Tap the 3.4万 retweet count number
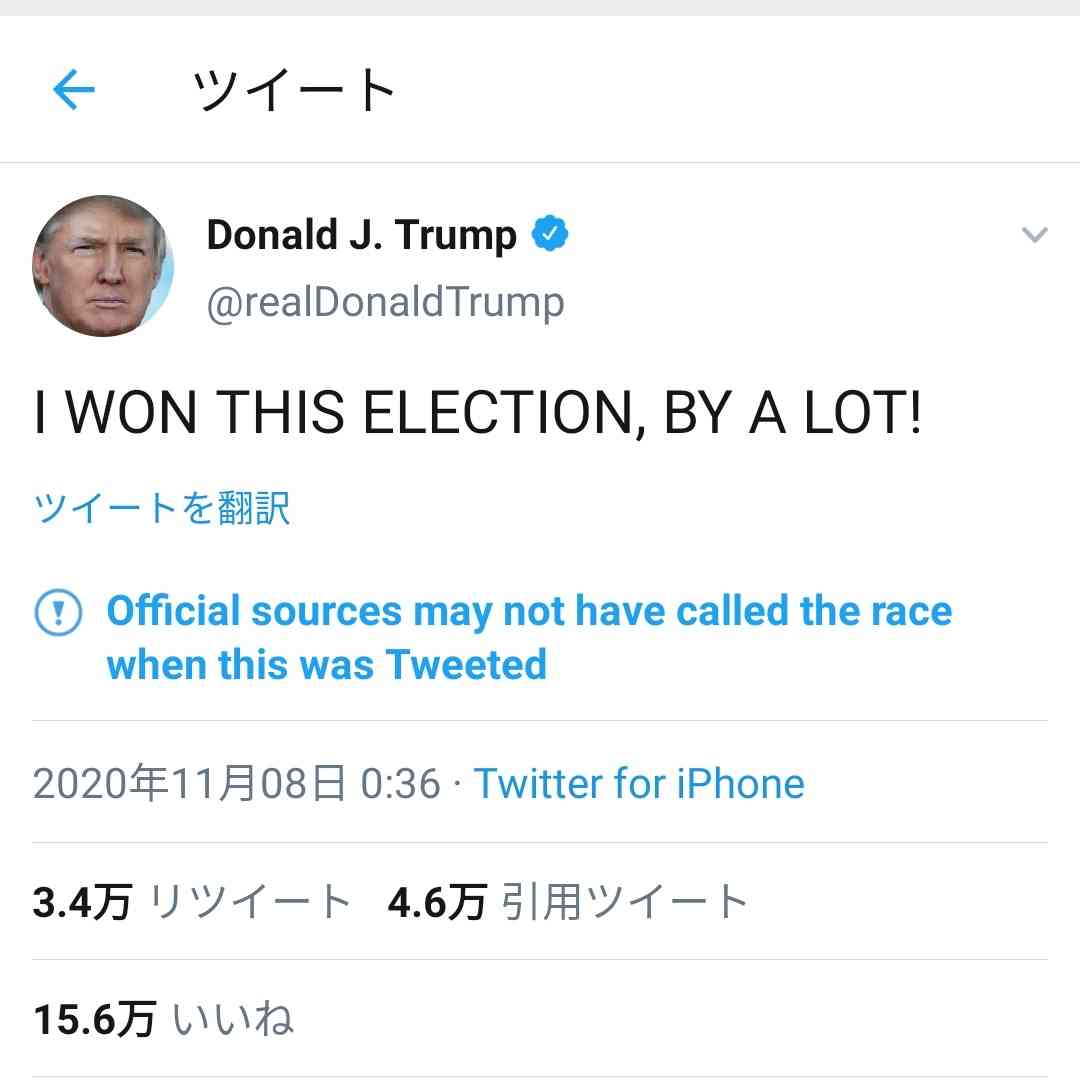This screenshot has height=1084, width=1080. pyautogui.click(x=82, y=902)
